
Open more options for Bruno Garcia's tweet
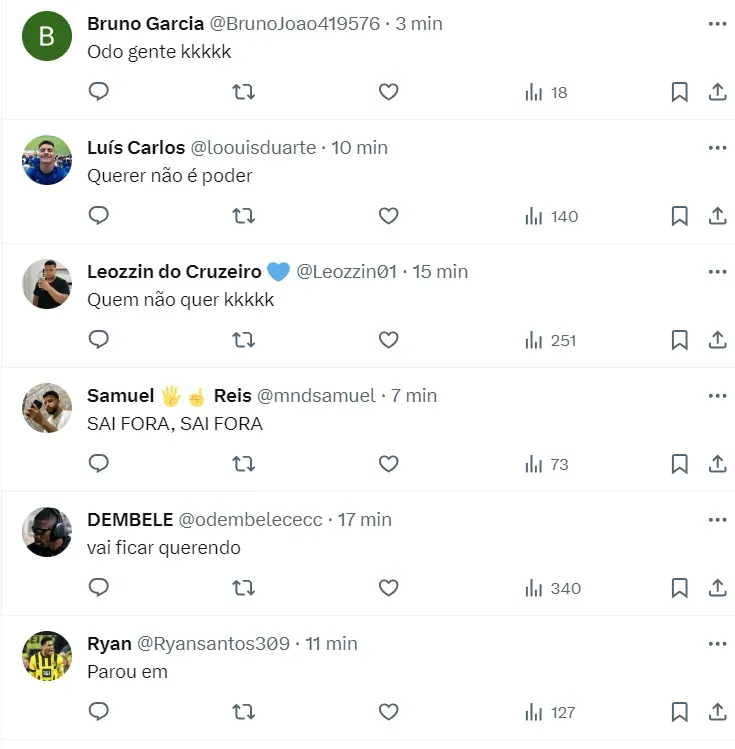[717, 23]
